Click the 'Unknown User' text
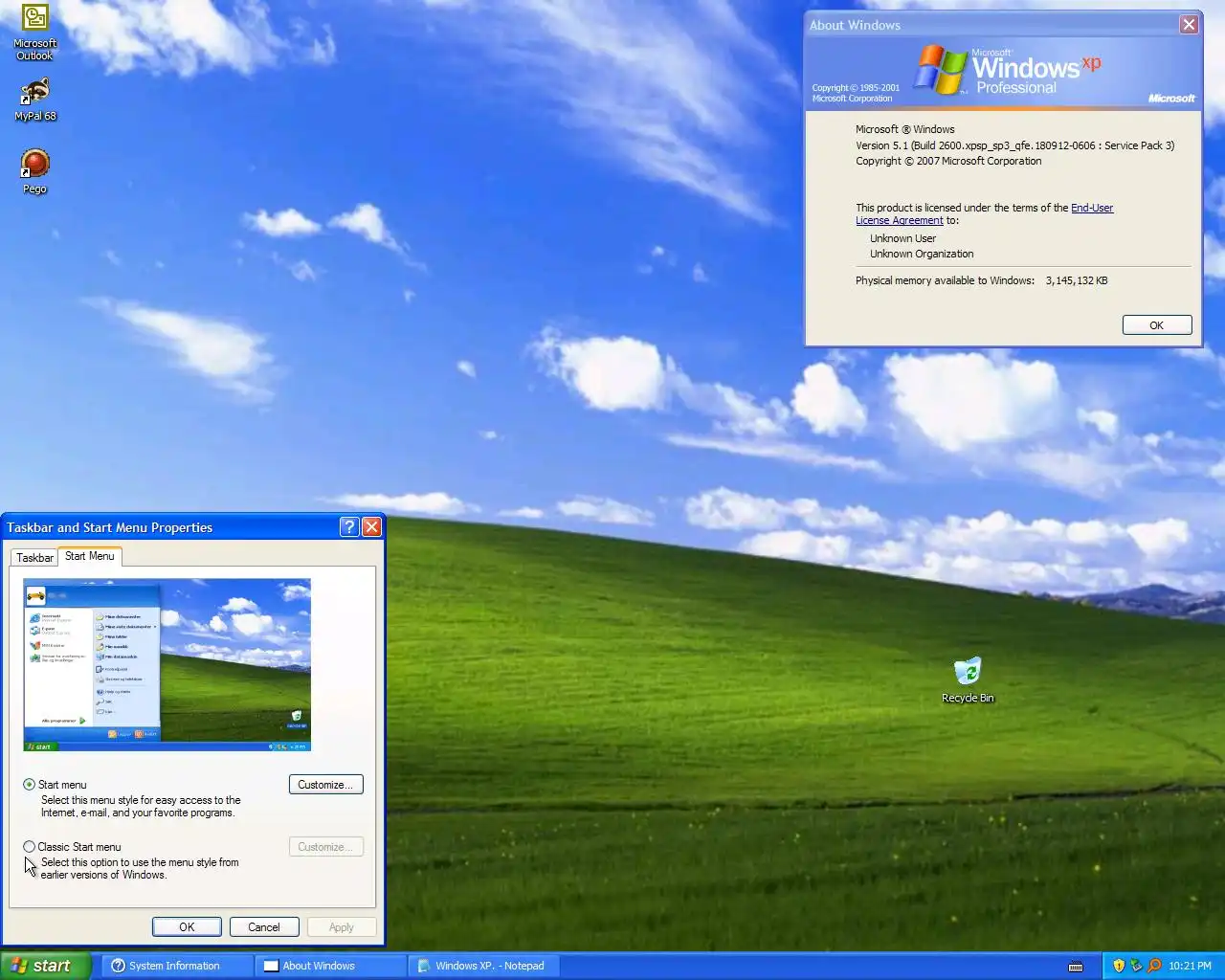Screen dimensions: 1225x980 pyautogui.click(x=902, y=238)
